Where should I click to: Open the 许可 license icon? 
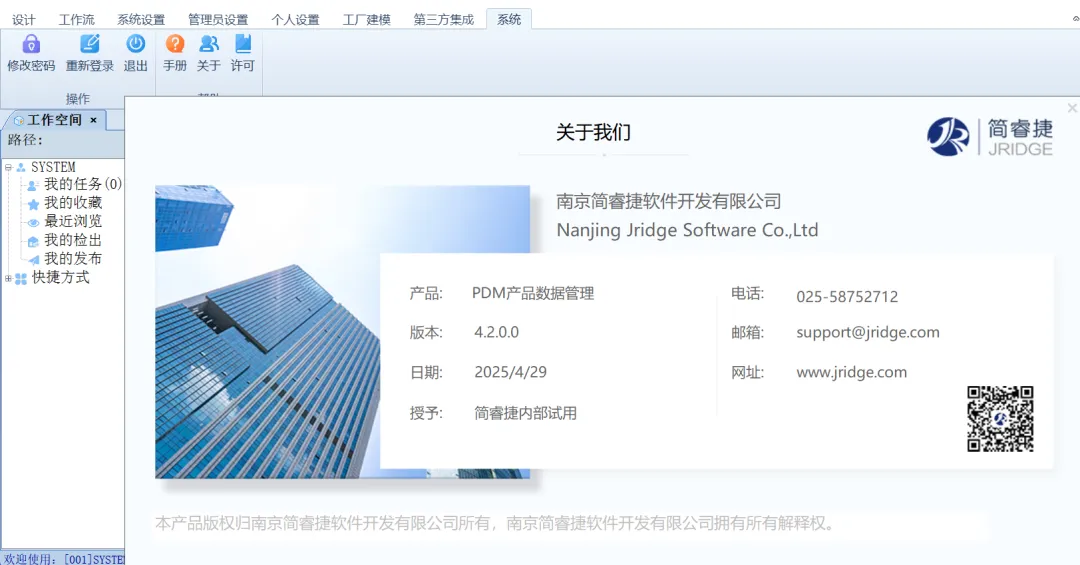coord(242,44)
